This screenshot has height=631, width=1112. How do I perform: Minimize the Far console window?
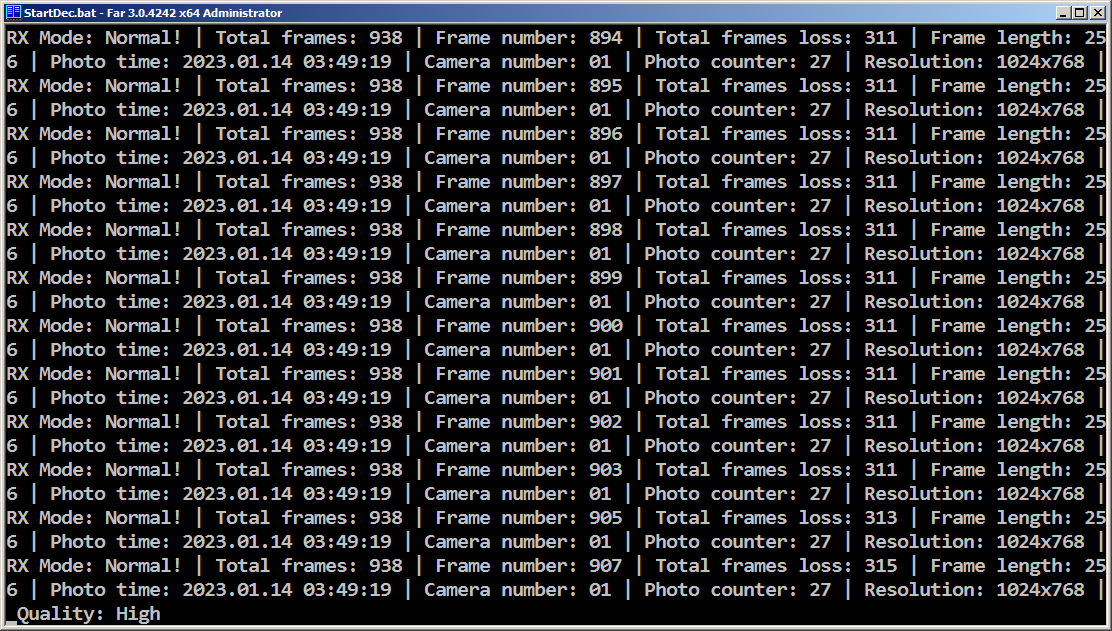pos(1063,13)
